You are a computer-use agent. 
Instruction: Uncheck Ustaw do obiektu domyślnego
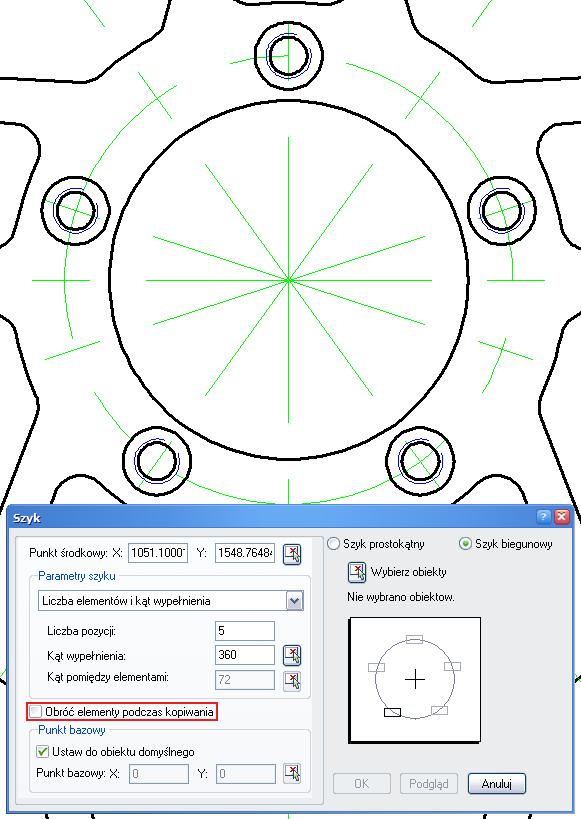point(42,752)
